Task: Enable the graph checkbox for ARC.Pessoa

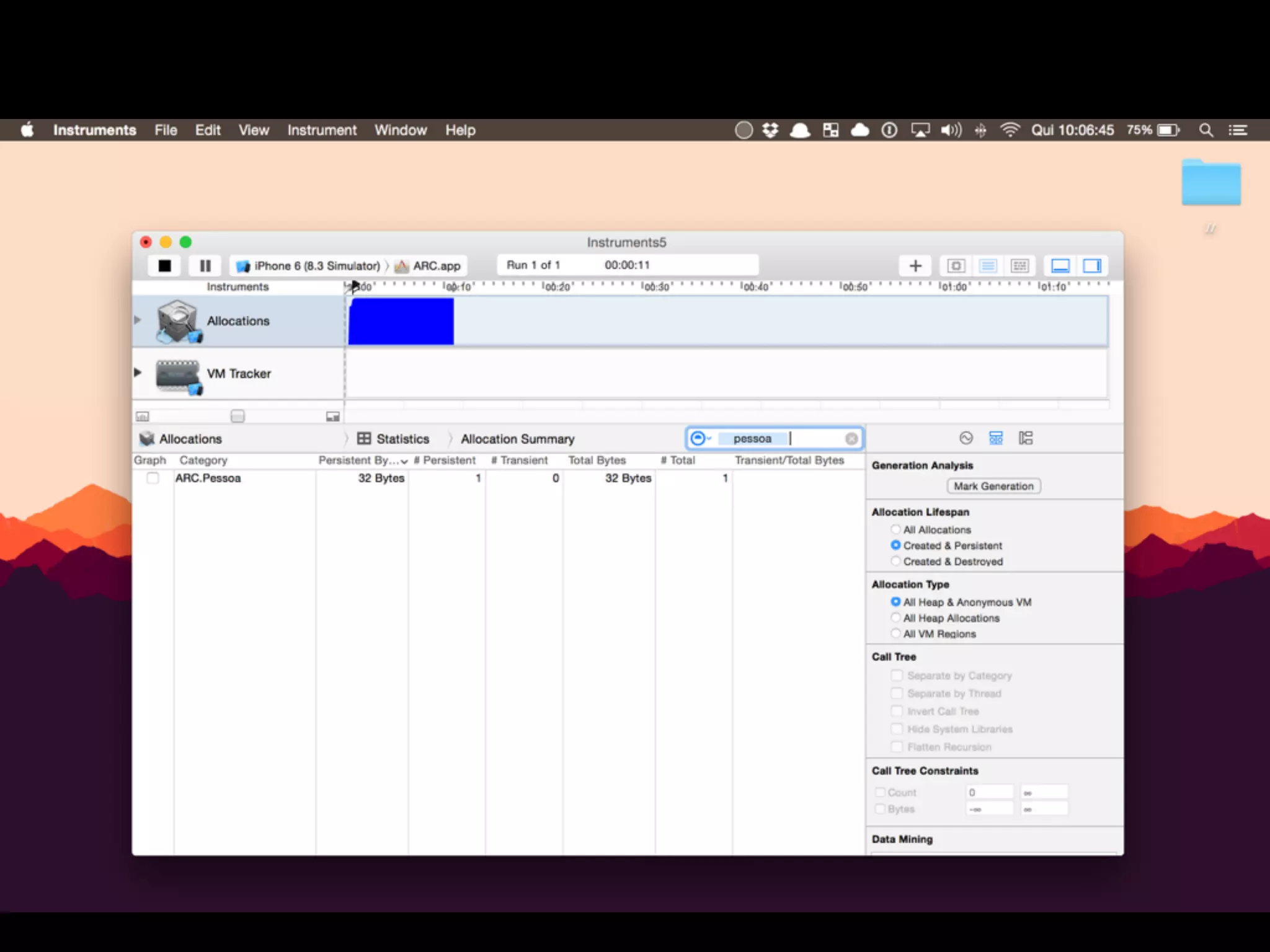Action: [153, 478]
